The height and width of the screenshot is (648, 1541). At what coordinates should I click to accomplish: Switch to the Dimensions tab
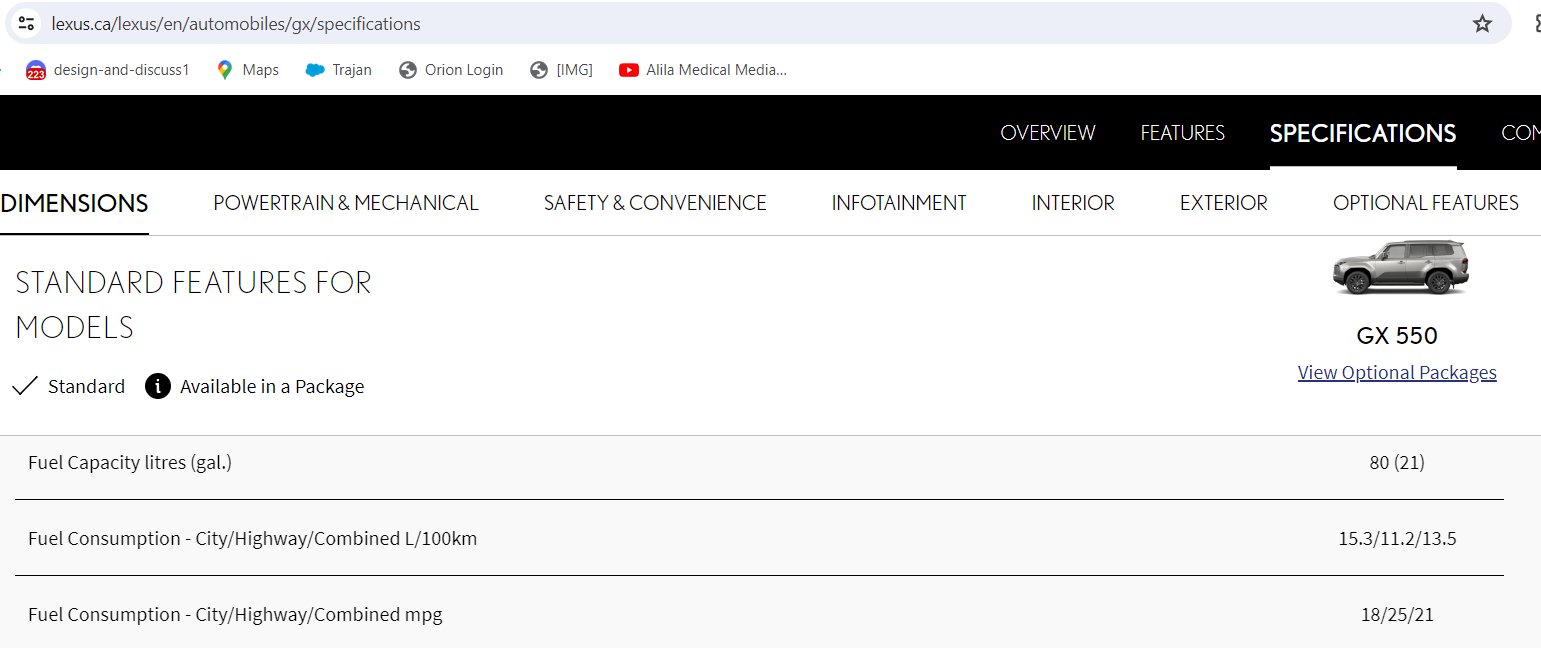(x=74, y=203)
